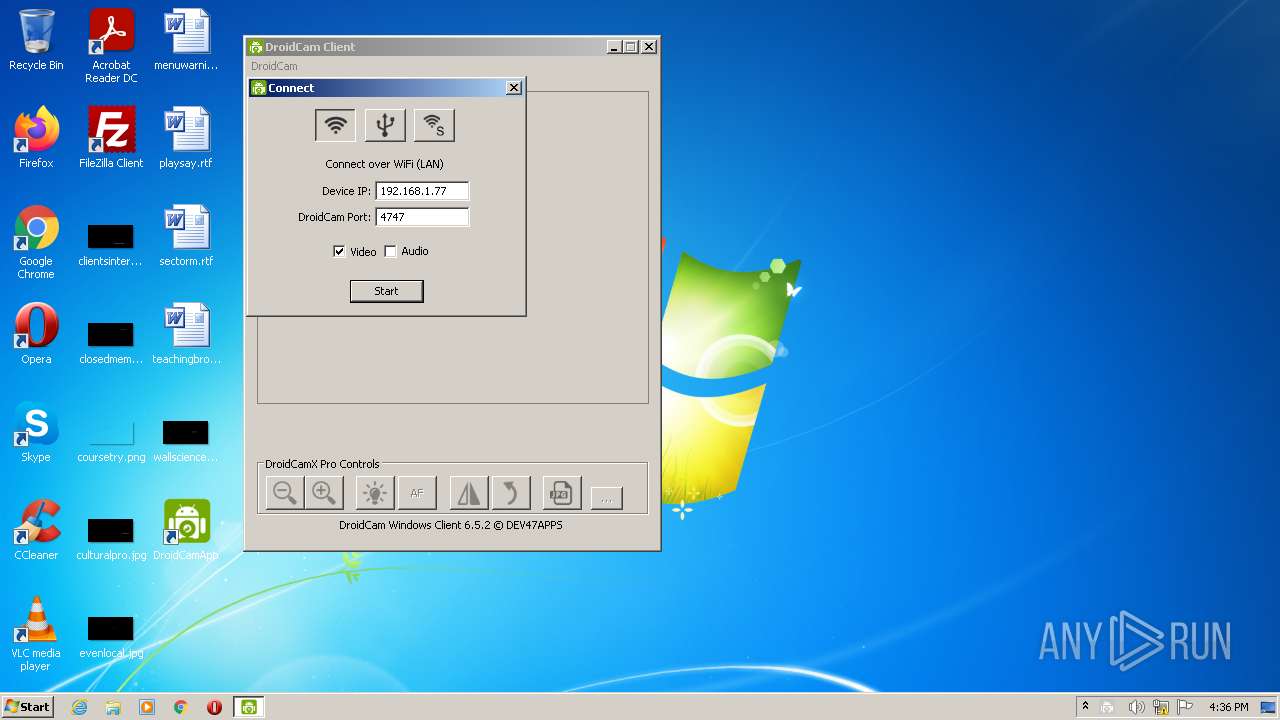Switch to DroidCam taskbar button
The width and height of the screenshot is (1280, 720).
[248, 707]
